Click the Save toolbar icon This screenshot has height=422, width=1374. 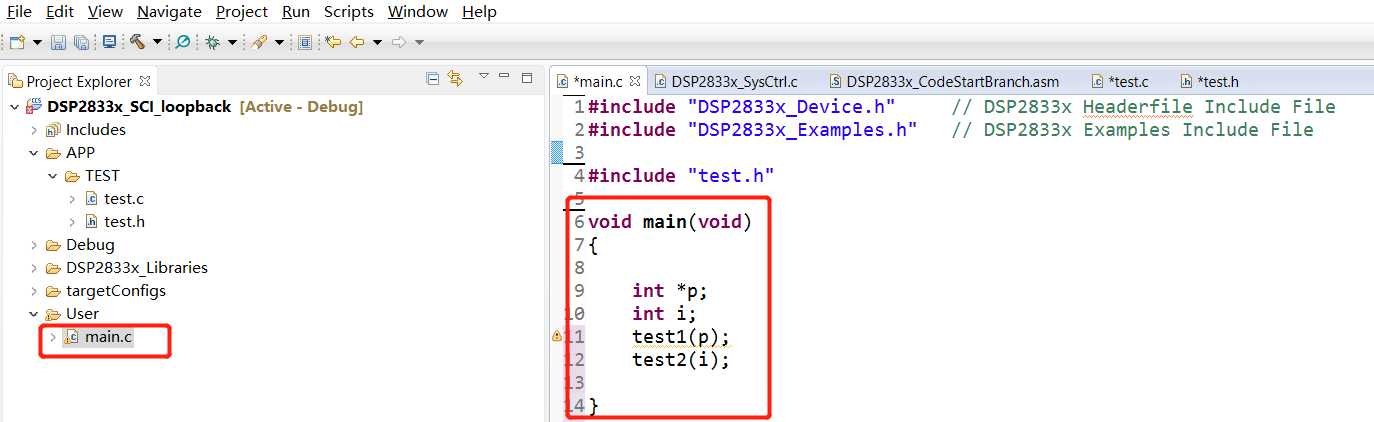(x=58, y=42)
